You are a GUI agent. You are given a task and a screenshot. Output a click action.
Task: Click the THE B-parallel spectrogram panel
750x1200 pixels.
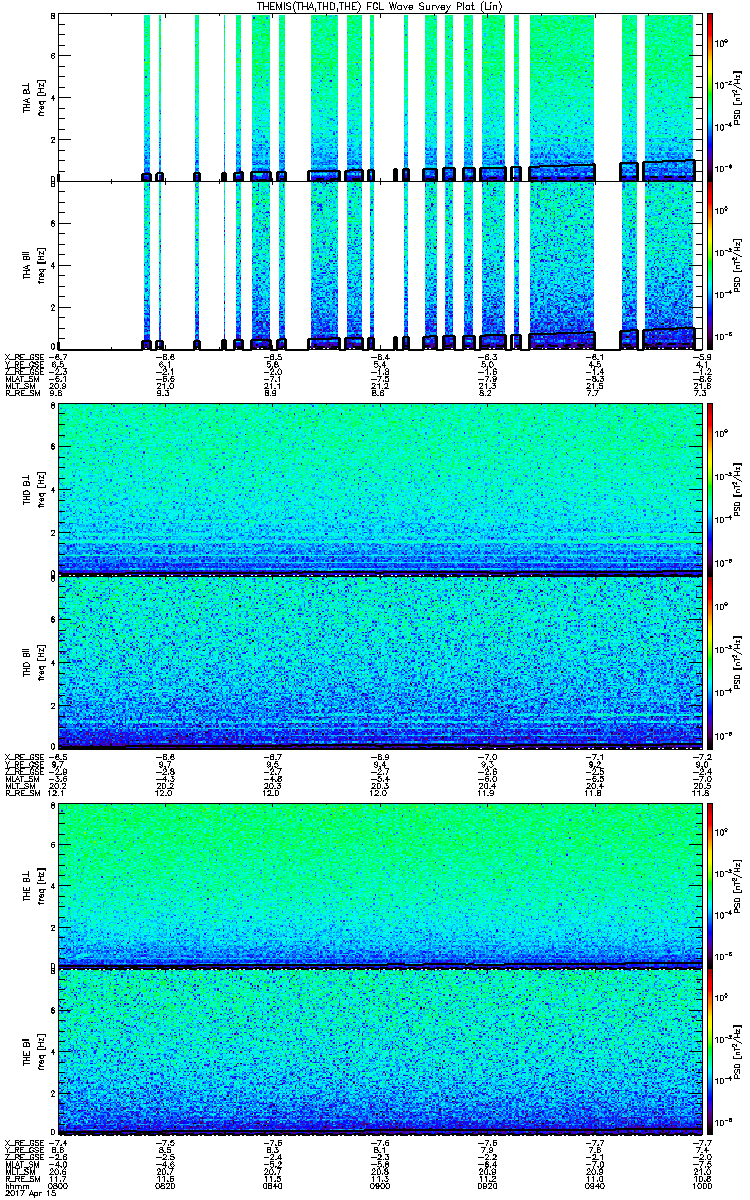pyautogui.click(x=378, y=1052)
